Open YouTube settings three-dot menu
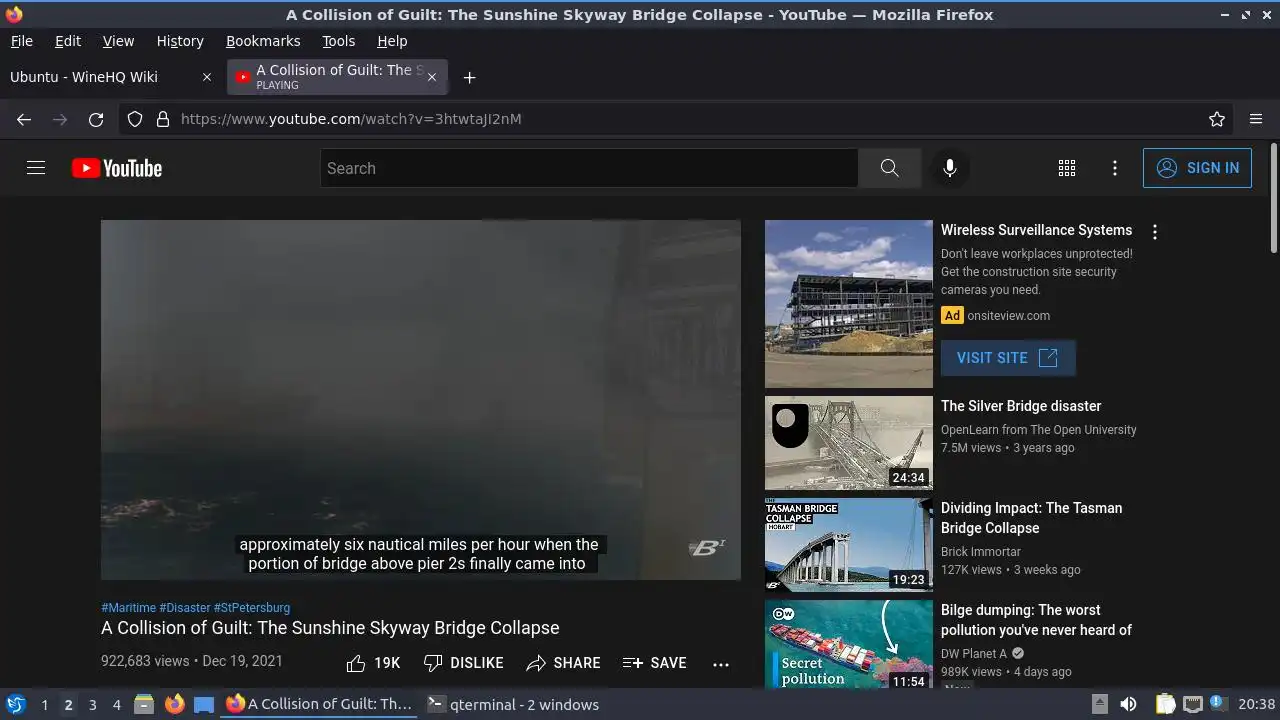Screen dimensions: 1280x720 tap(1115, 168)
